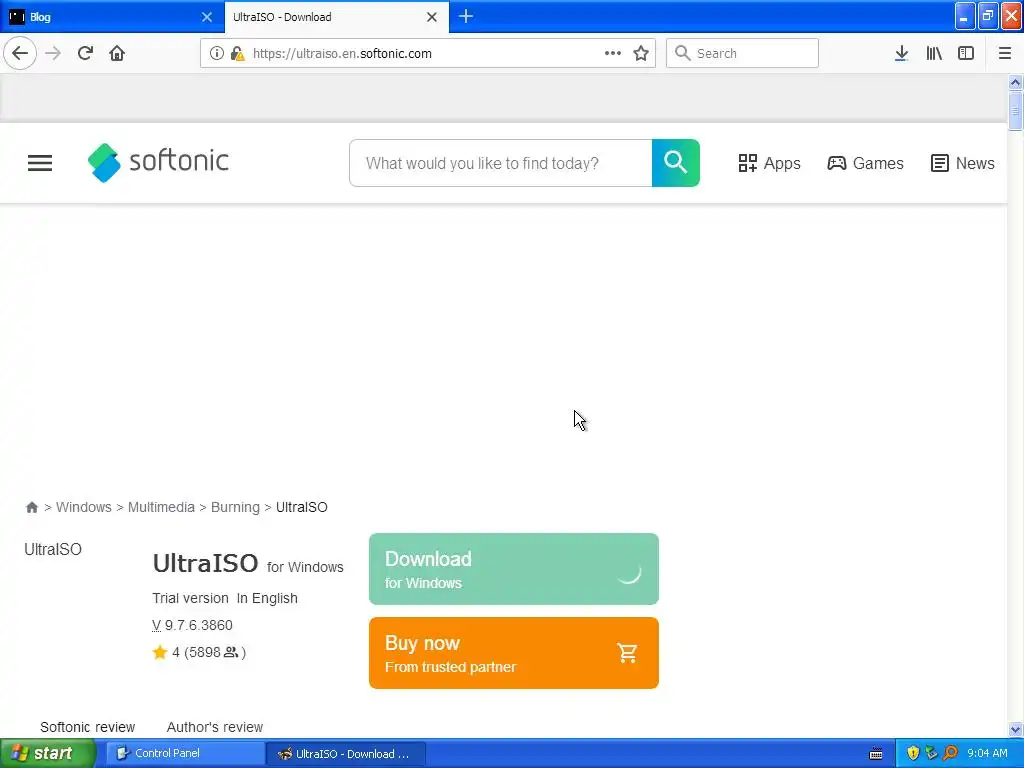Viewport: 1024px width, 768px height.
Task: Close the UltraISO - Download tab
Action: pos(432,17)
